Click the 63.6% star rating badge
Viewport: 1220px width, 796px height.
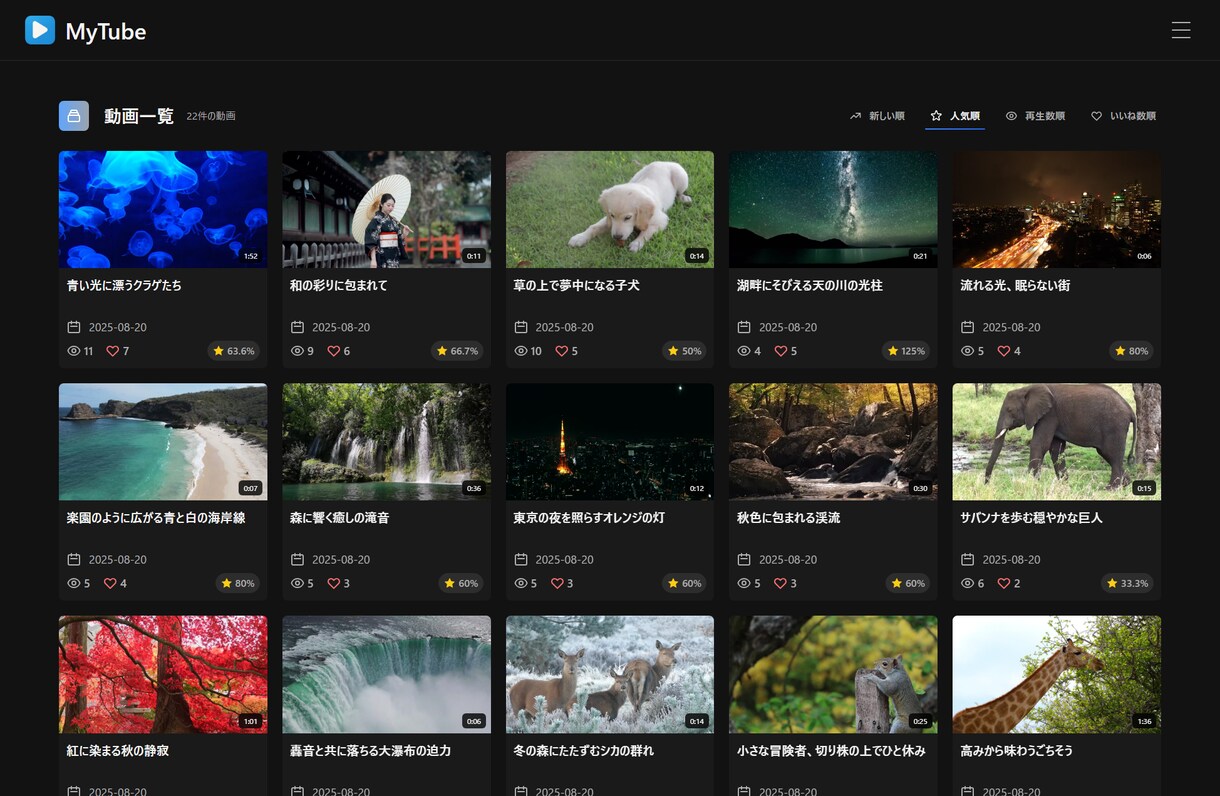coord(234,351)
